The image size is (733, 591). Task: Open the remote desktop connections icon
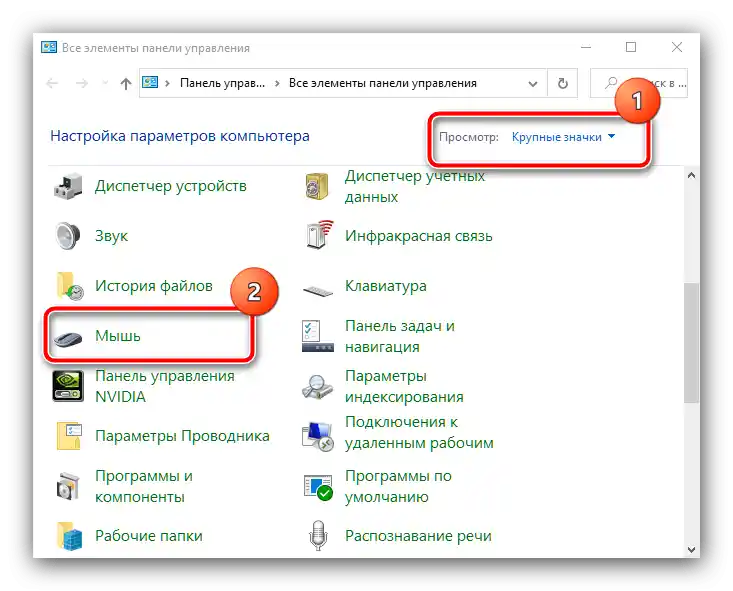(318, 436)
